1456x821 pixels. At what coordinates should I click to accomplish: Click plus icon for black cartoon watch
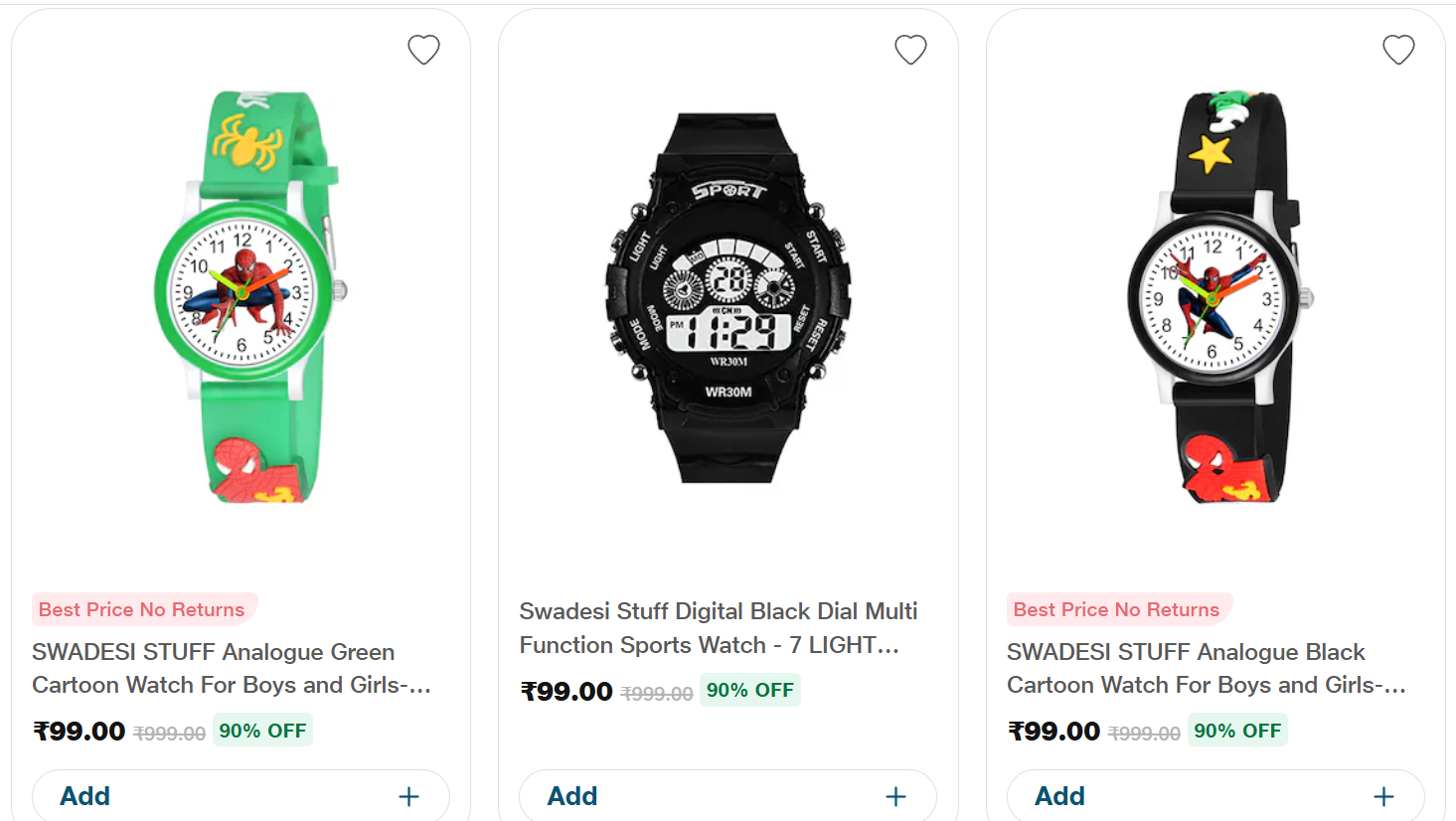pyautogui.click(x=1383, y=796)
